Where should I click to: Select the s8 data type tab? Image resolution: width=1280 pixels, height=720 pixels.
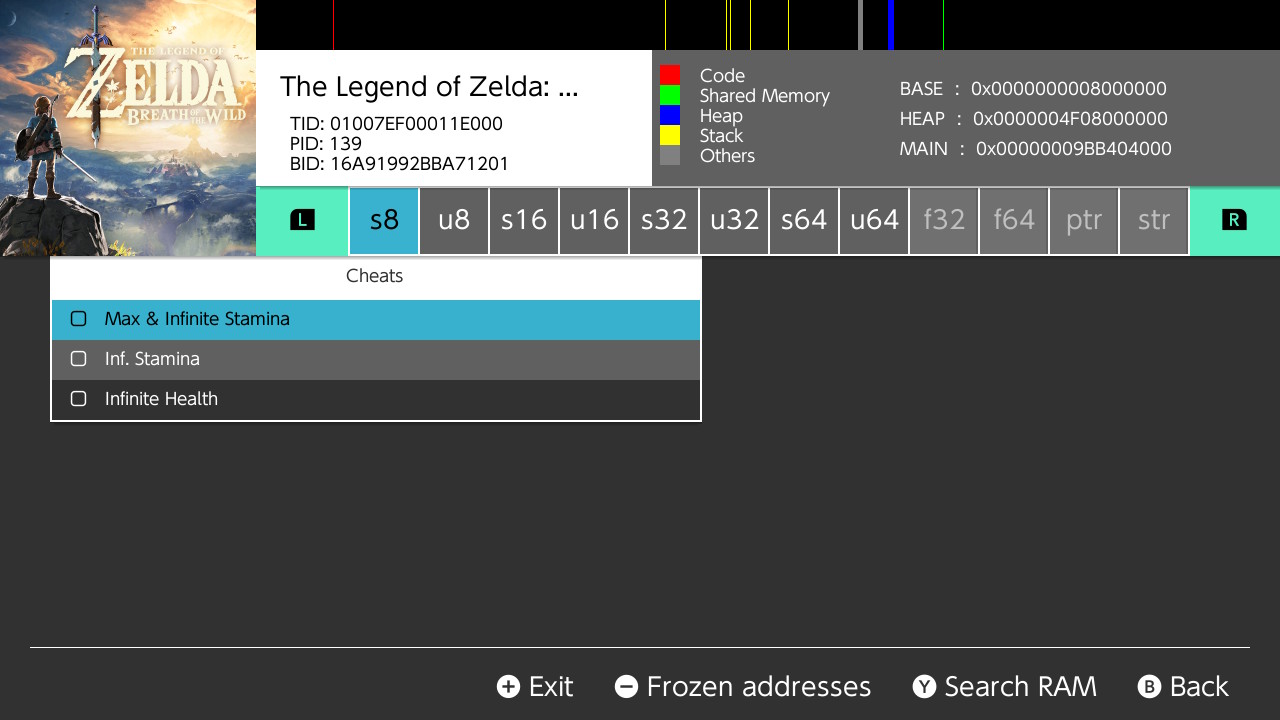tap(384, 221)
